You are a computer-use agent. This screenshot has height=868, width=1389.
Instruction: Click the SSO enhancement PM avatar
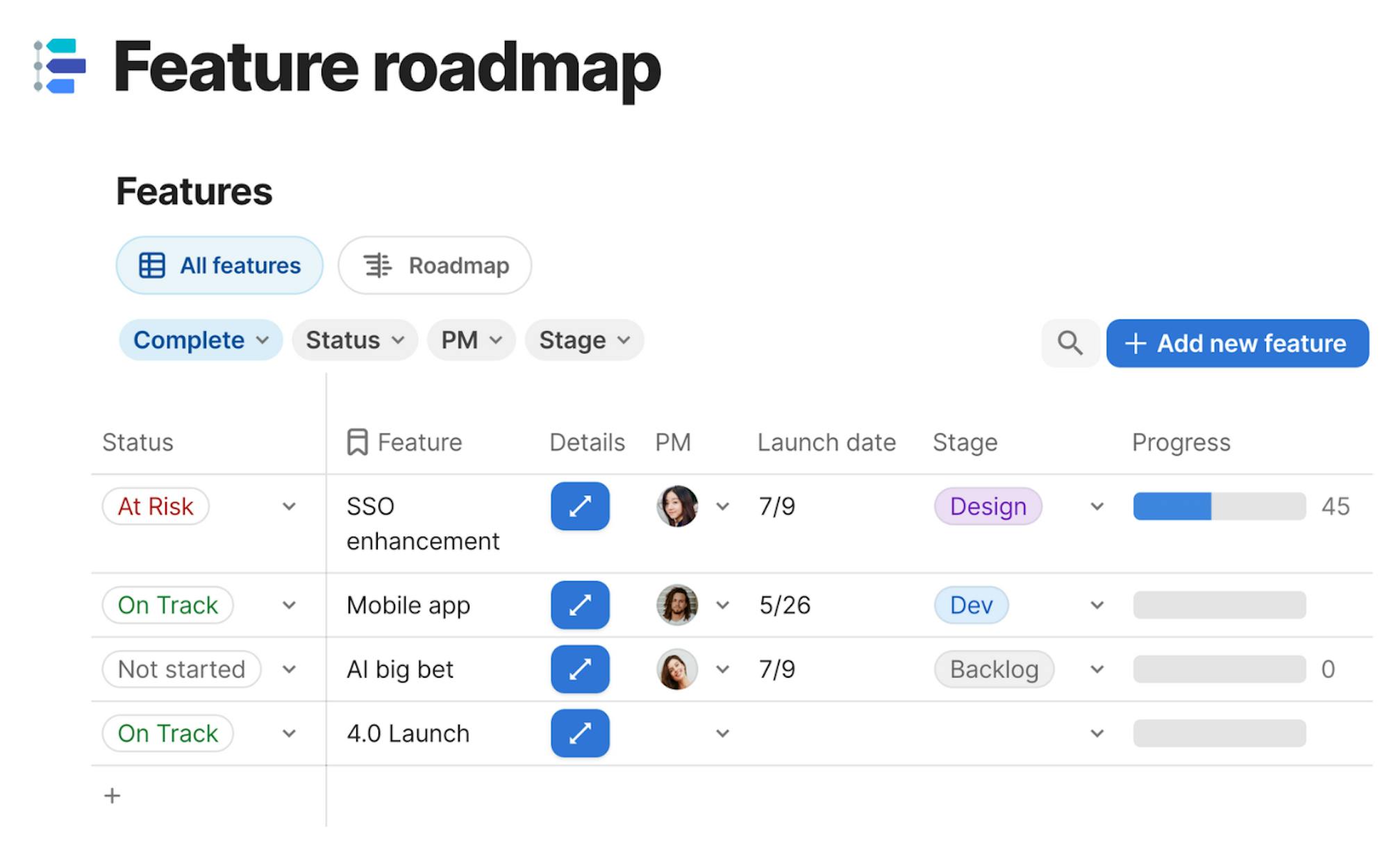point(677,506)
